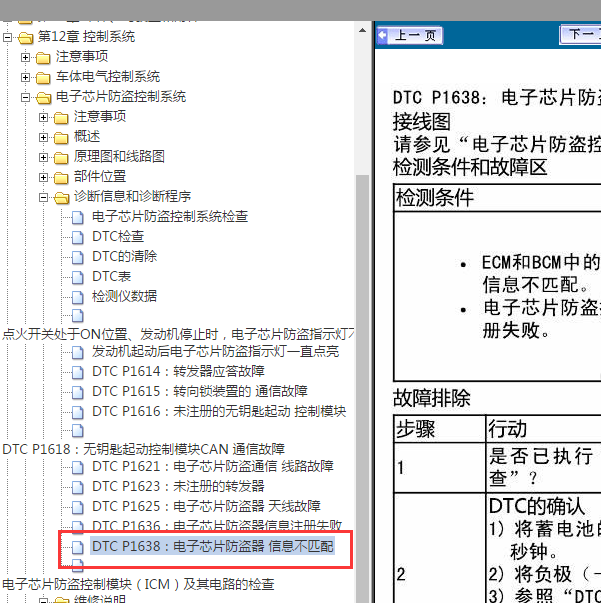Viewport: 601px width, 603px height.
Task: Click the page icon beside DTC P1615
Action: 78,393
